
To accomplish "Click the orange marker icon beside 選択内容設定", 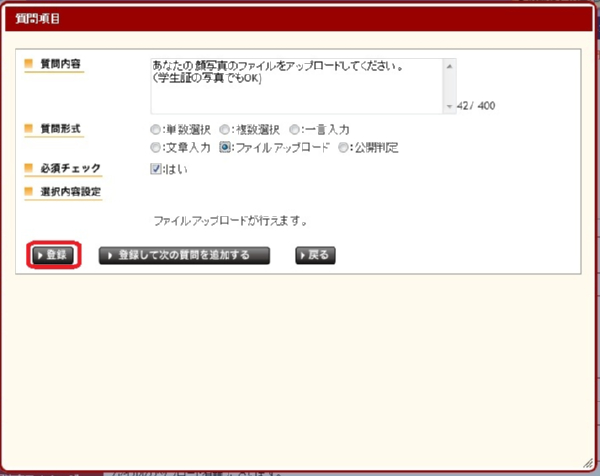I will (x=29, y=190).
